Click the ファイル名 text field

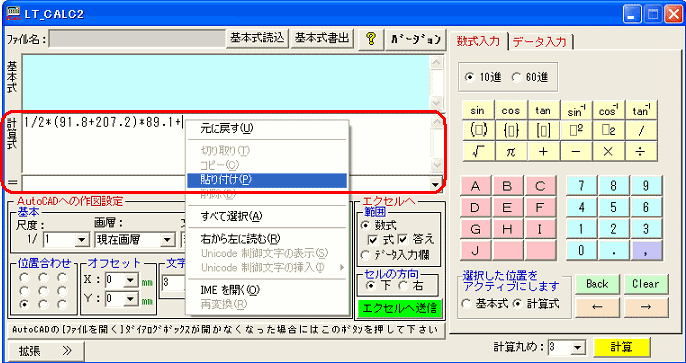(x=137, y=39)
